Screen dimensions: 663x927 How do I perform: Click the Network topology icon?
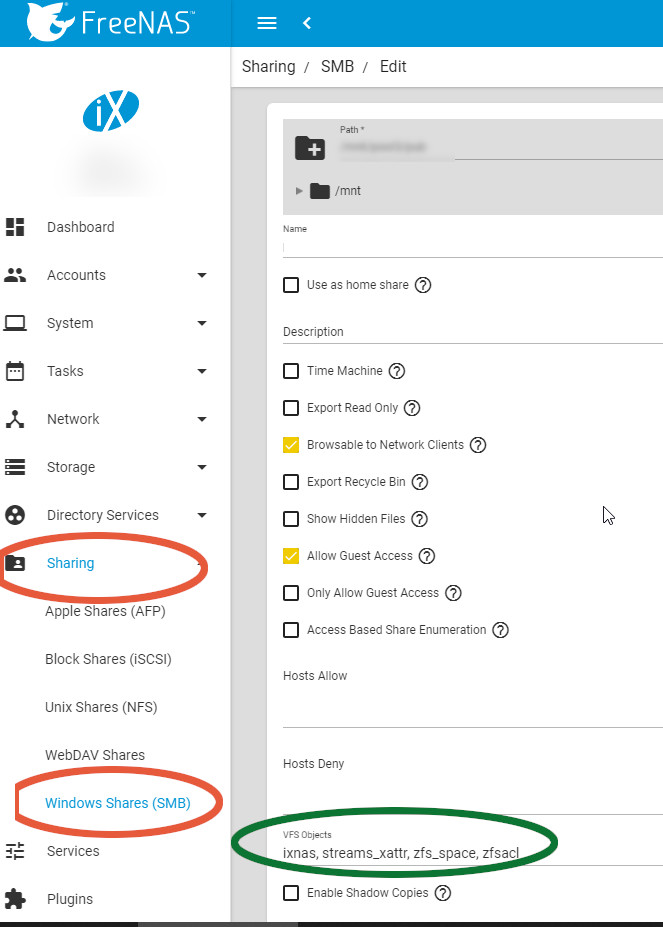click(15, 419)
